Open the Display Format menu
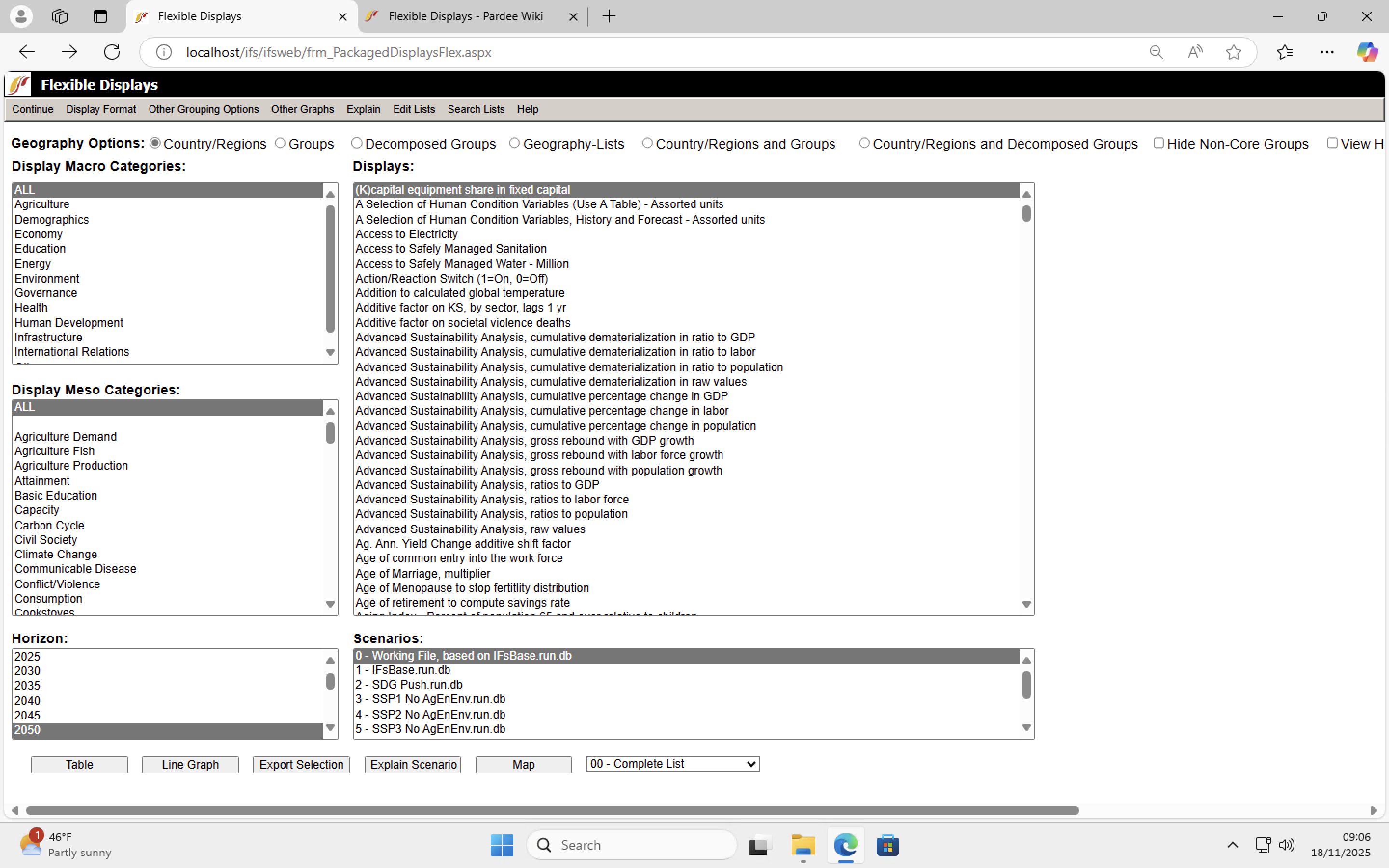The height and width of the screenshot is (868, 1389). pyautogui.click(x=100, y=109)
